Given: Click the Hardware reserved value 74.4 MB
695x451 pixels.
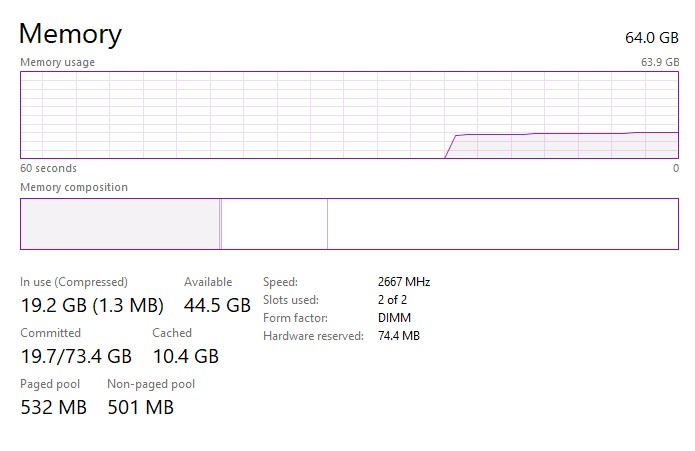Looking at the screenshot, I should [399, 336].
